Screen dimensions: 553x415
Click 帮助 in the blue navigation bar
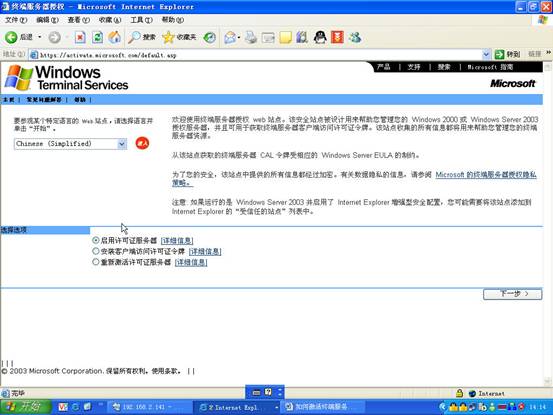pyautogui.click(x=80, y=100)
